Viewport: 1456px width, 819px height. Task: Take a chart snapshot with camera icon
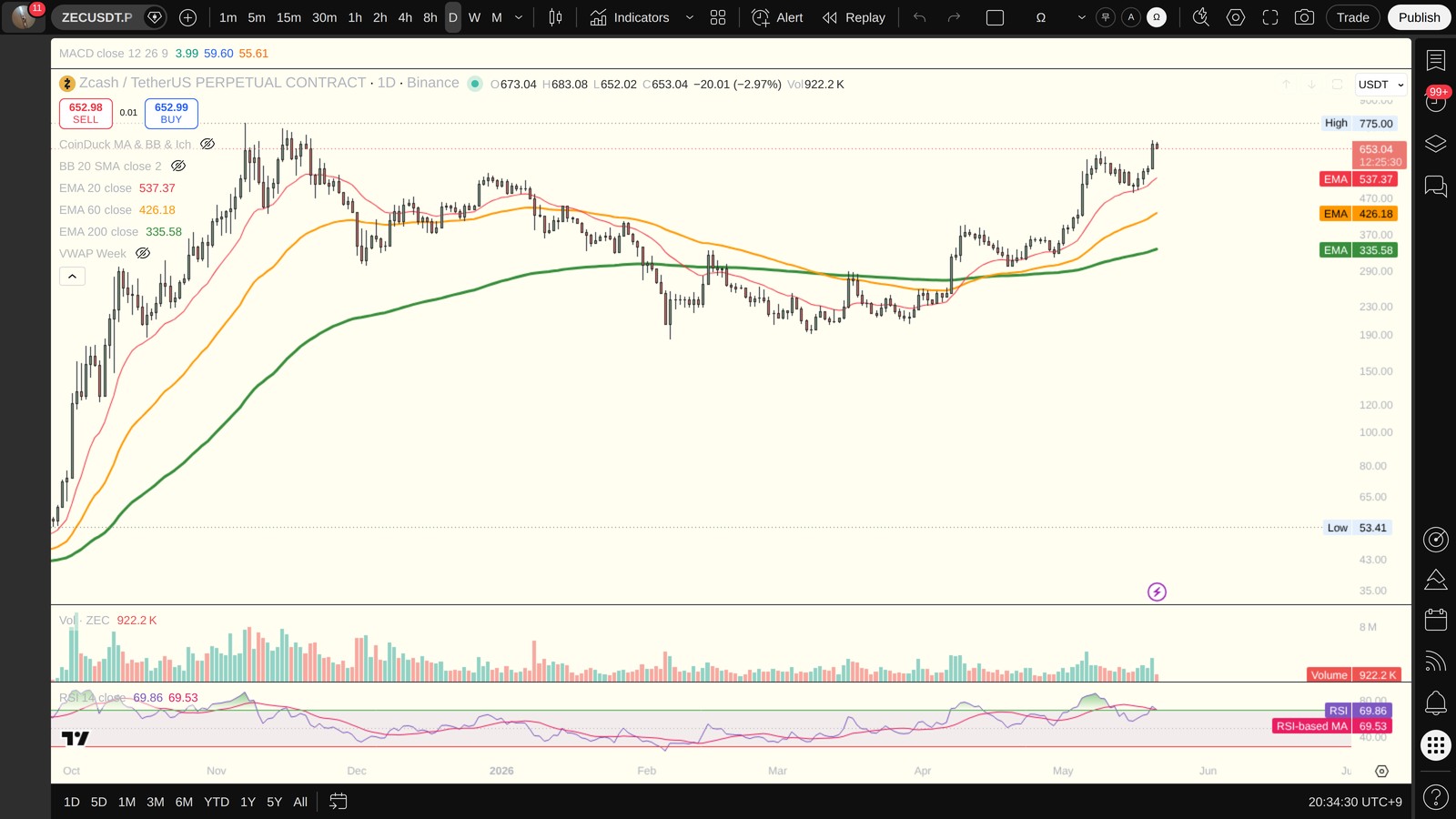tap(1304, 17)
